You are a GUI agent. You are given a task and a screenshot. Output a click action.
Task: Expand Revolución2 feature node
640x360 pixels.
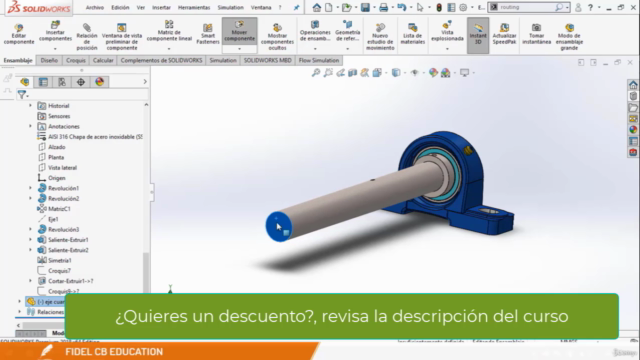(x=30, y=198)
